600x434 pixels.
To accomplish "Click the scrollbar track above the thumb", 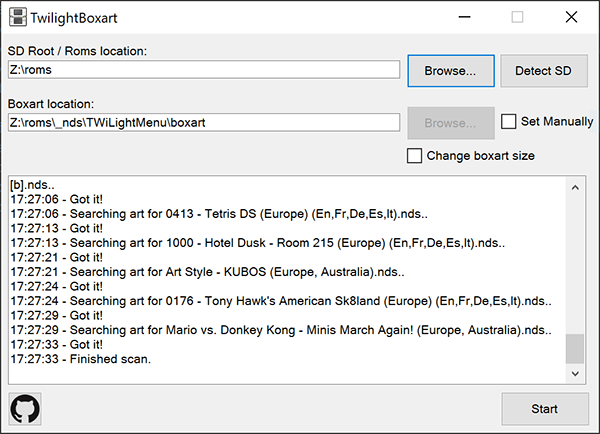I will tap(575, 265).
